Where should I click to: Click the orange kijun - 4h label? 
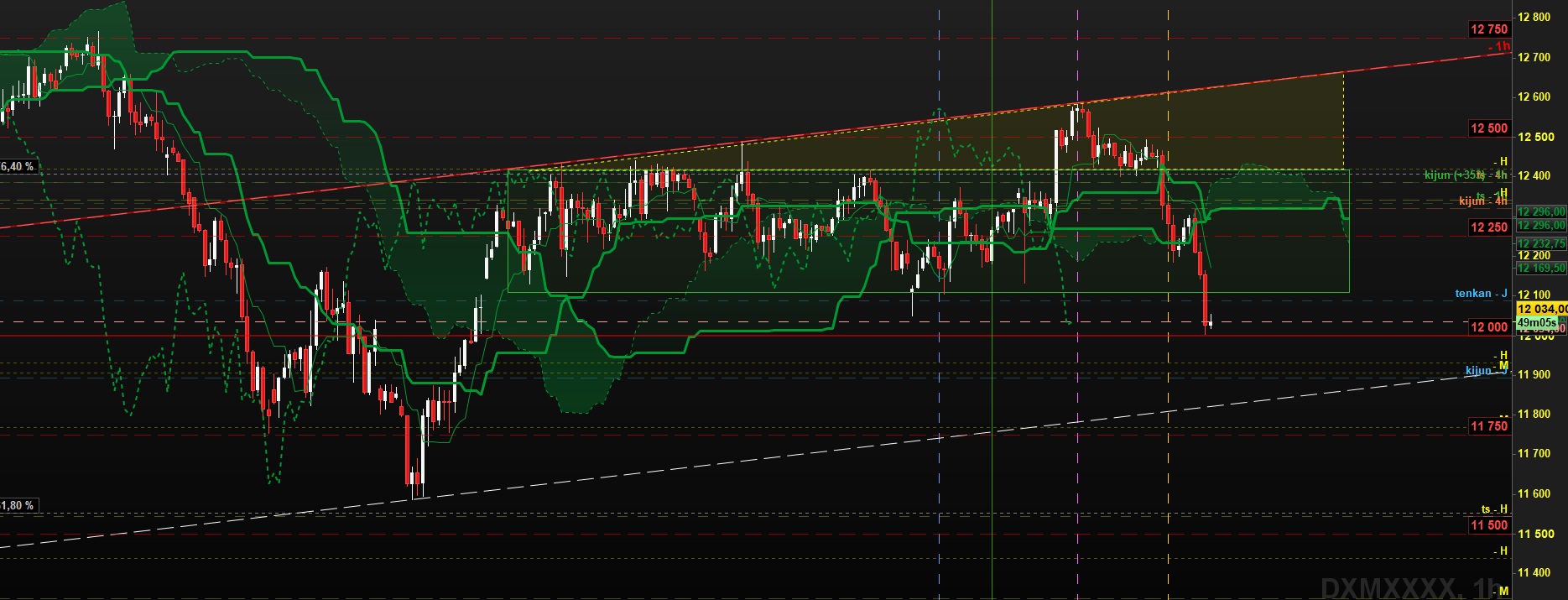(1483, 201)
